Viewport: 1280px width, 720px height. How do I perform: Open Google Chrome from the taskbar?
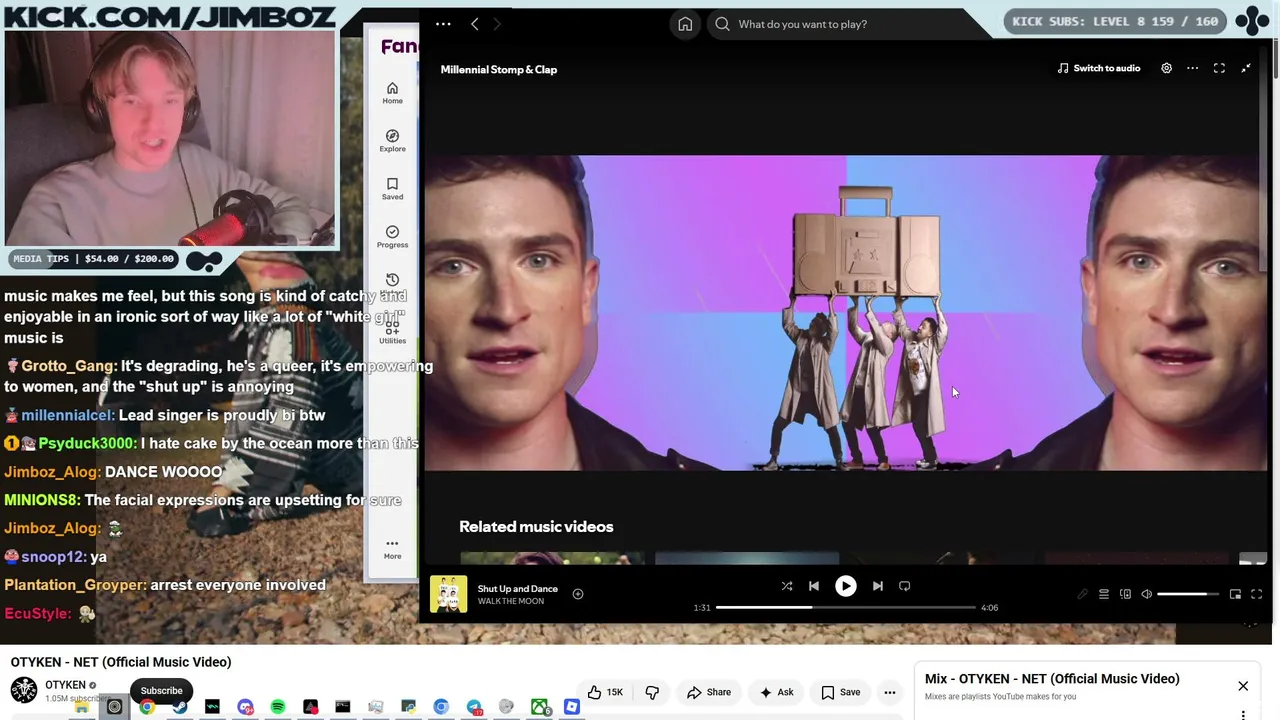147,707
